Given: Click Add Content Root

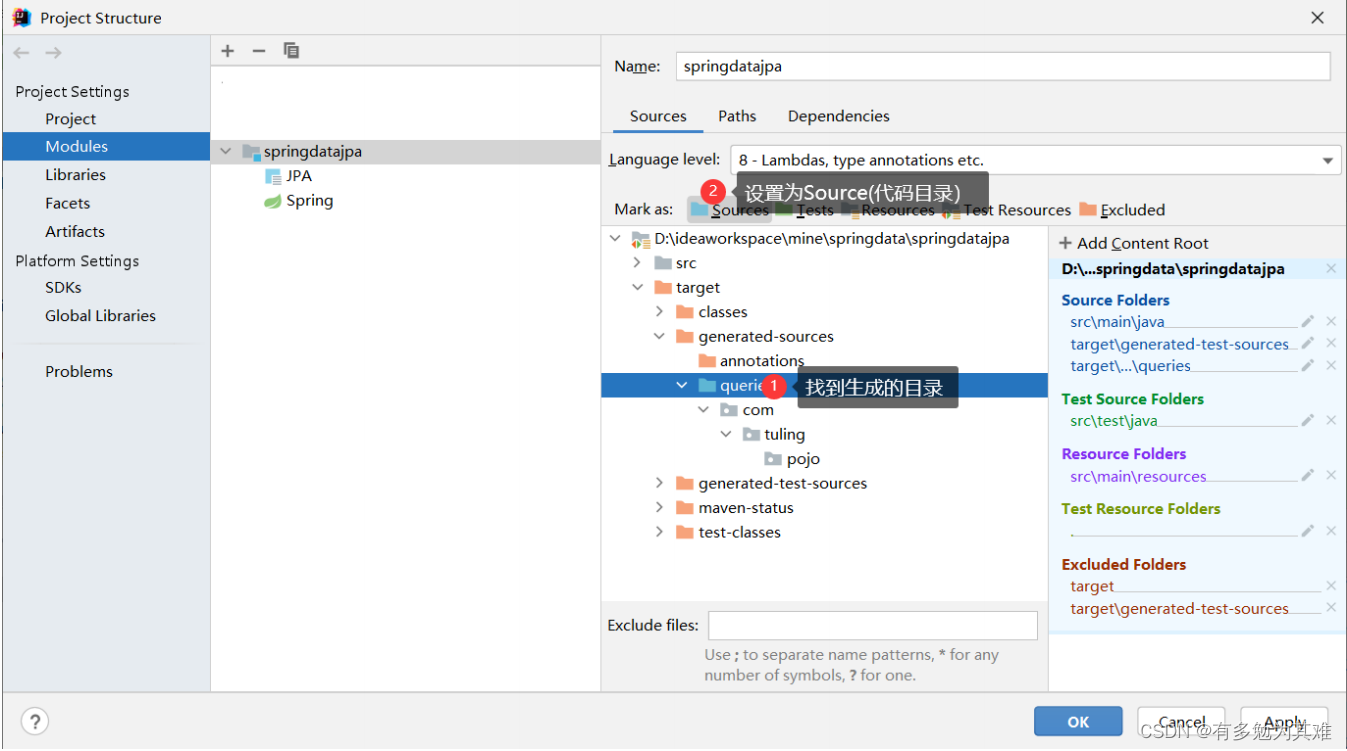Looking at the screenshot, I should tap(1133, 243).
